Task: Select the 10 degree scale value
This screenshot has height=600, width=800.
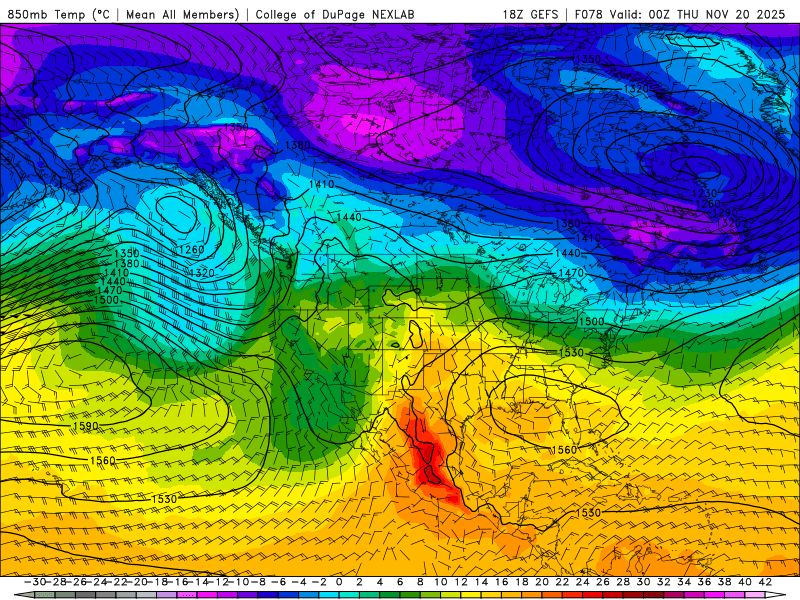Action: 441,582
